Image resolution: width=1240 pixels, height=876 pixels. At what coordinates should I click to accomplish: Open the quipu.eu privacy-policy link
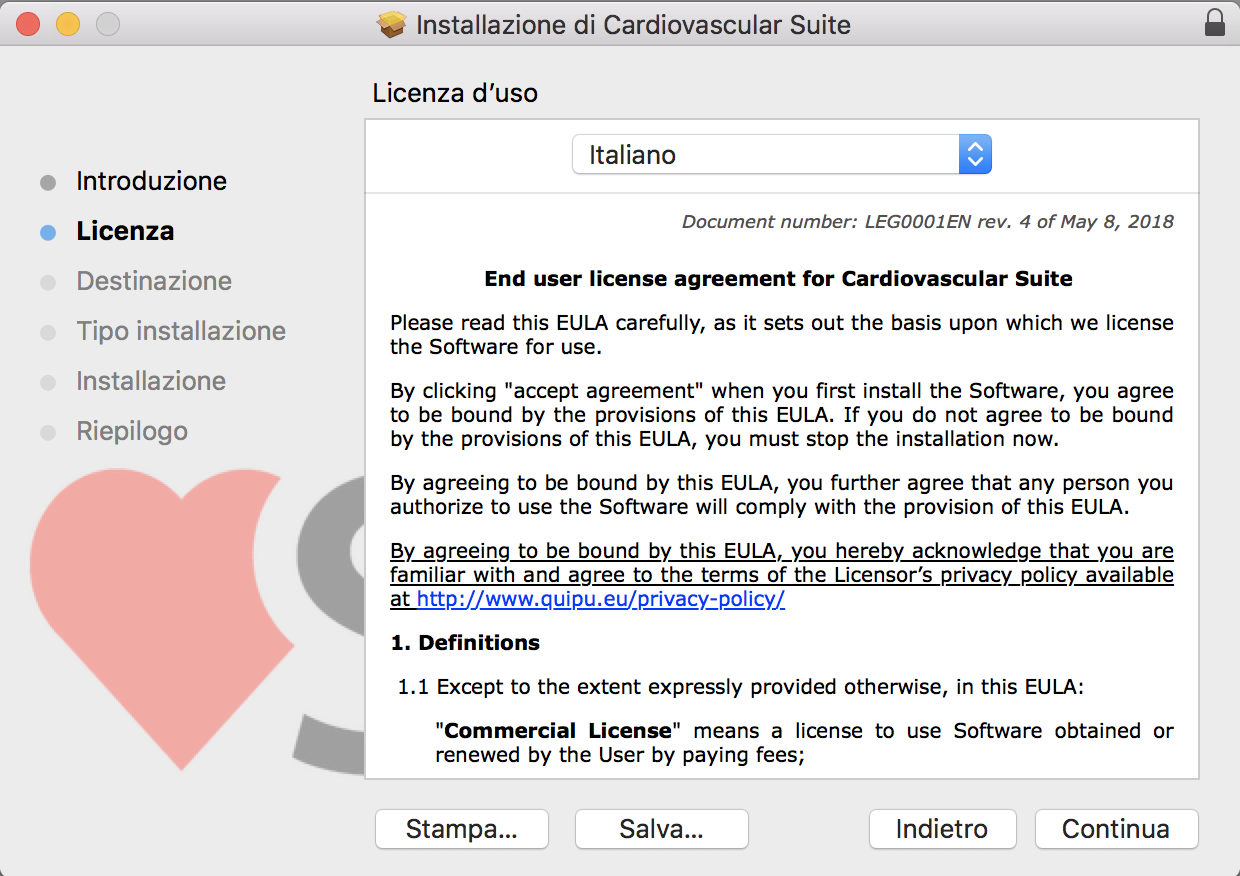600,599
